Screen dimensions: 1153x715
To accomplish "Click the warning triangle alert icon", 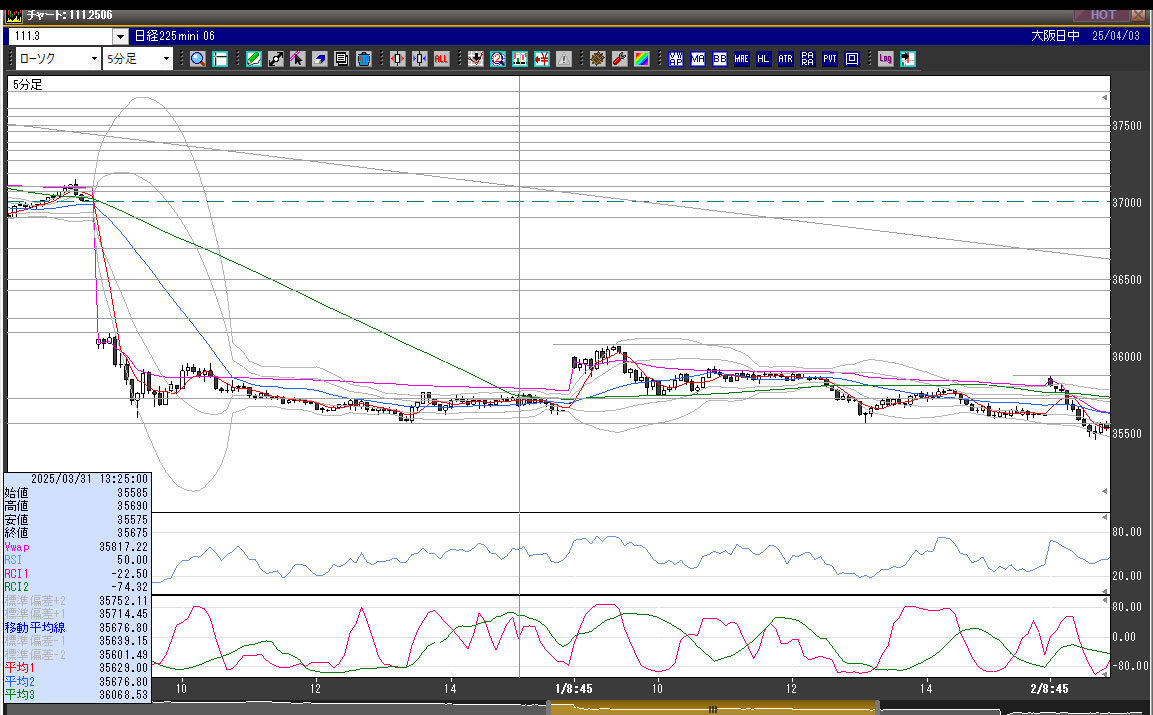I will (x=564, y=59).
